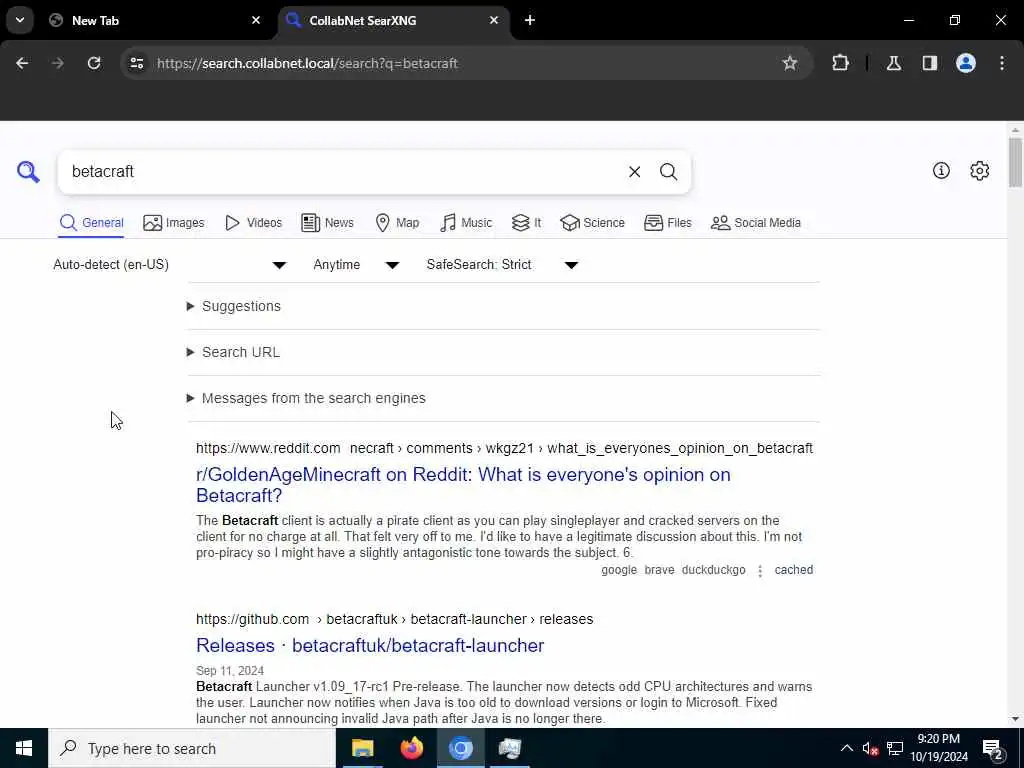
Task: Toggle the browser side panel icon
Action: click(929, 63)
